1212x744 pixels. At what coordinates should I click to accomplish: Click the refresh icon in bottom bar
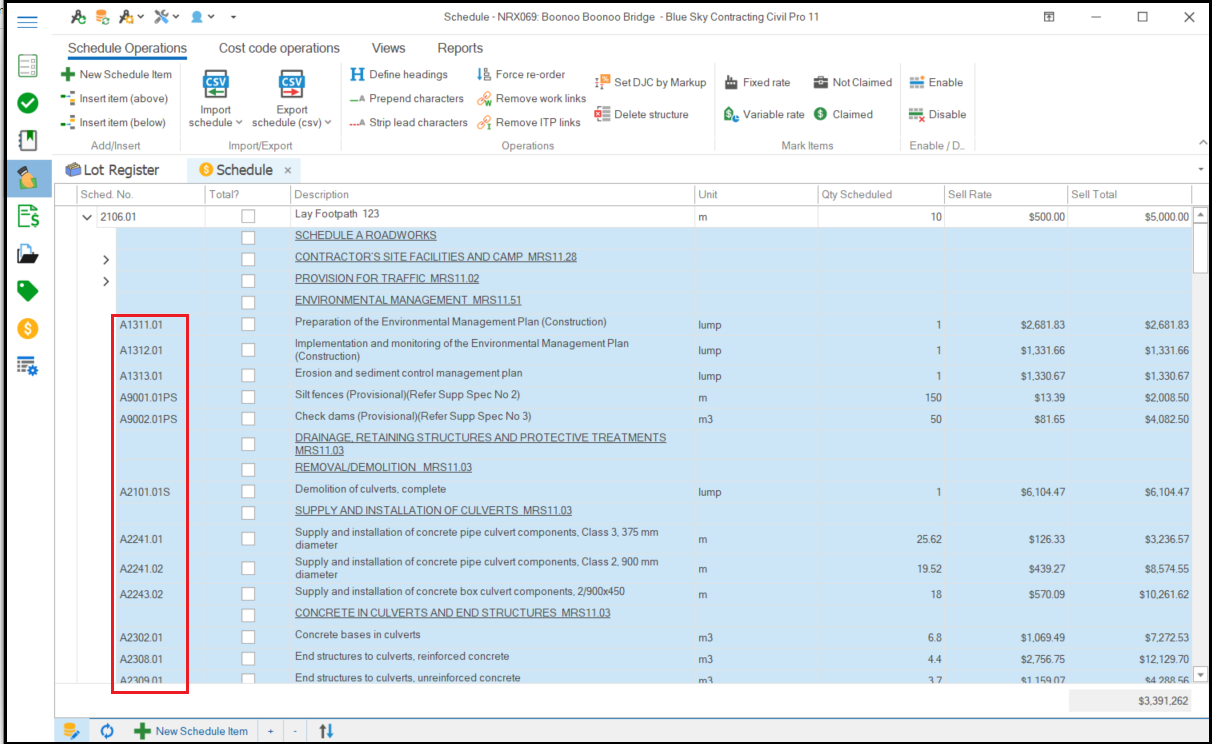point(107,731)
